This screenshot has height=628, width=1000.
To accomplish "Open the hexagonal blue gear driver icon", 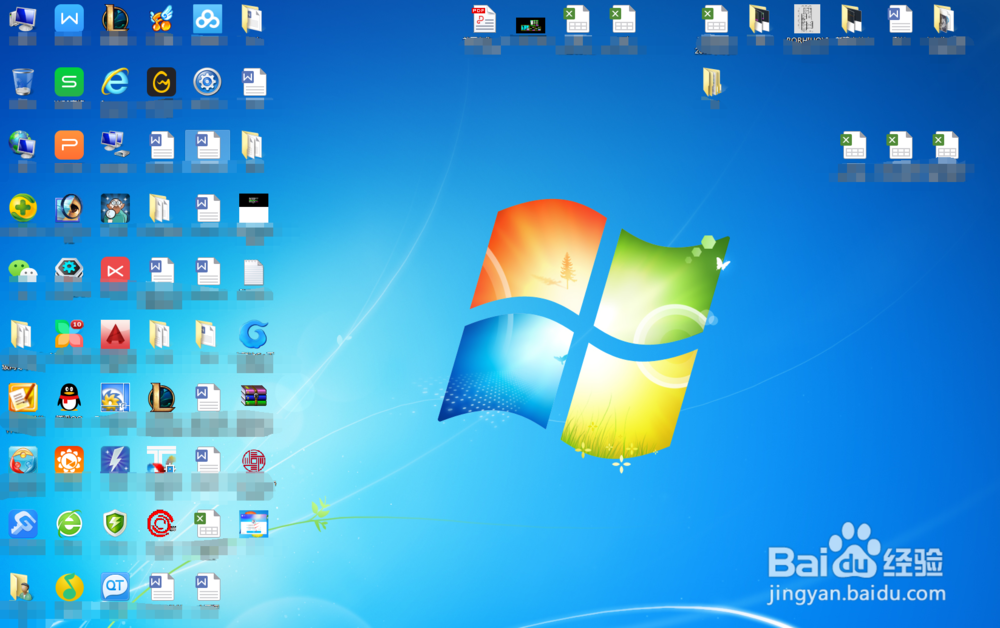I will click(x=69, y=270).
